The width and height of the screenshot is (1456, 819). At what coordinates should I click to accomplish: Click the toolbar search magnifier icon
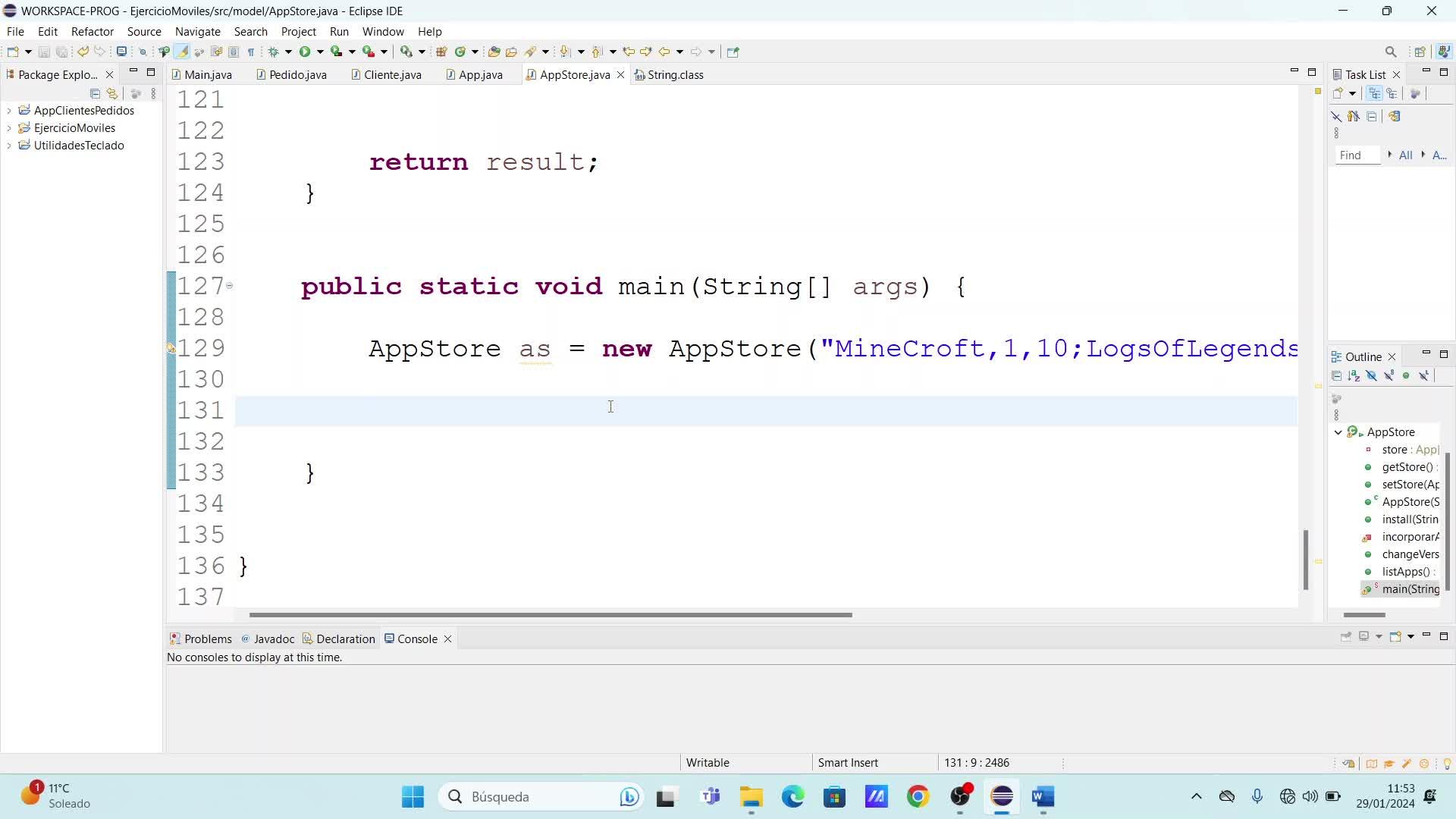tap(1390, 52)
